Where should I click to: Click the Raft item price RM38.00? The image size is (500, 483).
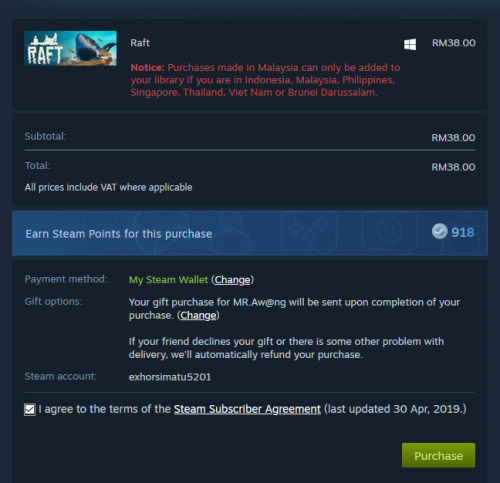click(x=454, y=43)
